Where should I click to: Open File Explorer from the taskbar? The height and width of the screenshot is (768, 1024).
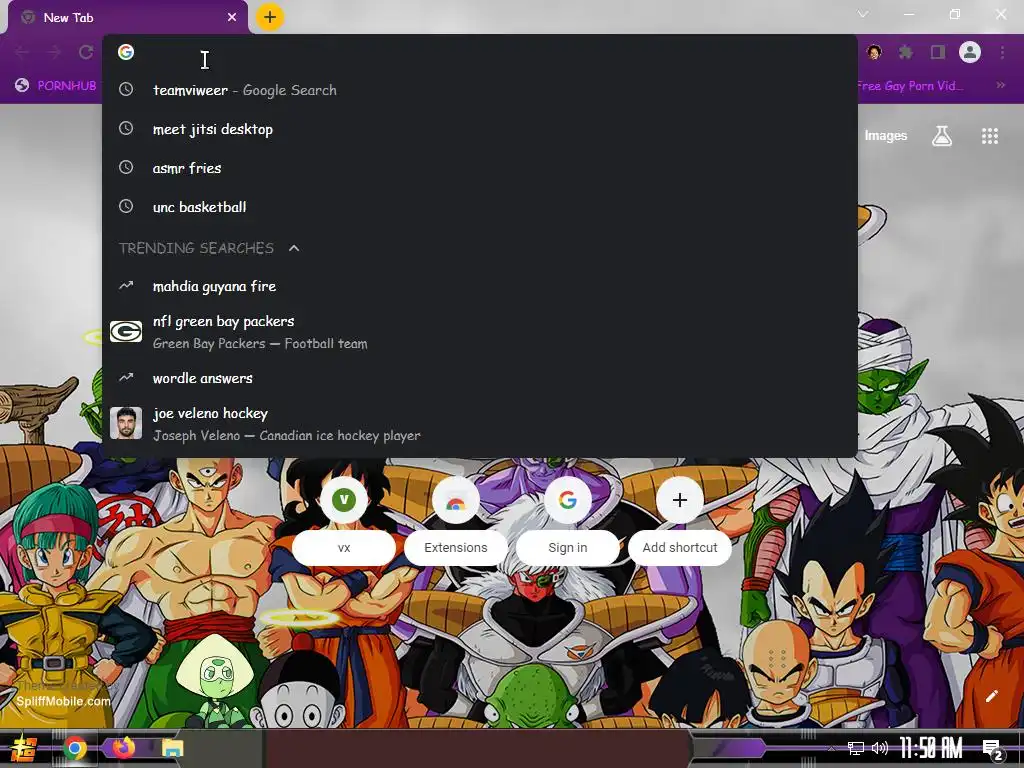[x=173, y=748]
